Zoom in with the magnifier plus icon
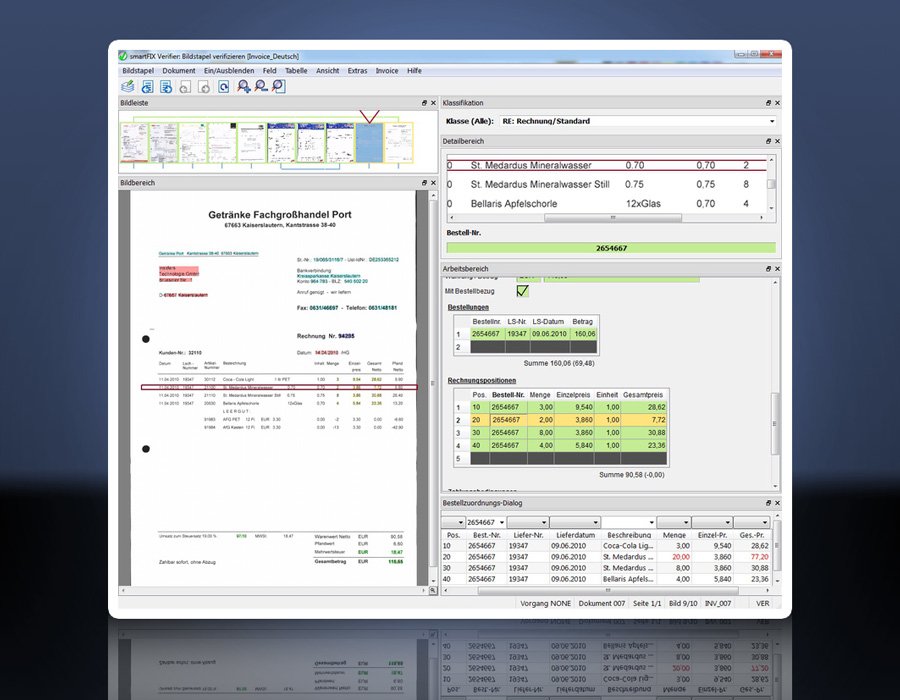This screenshot has width=900, height=700. (x=243, y=87)
